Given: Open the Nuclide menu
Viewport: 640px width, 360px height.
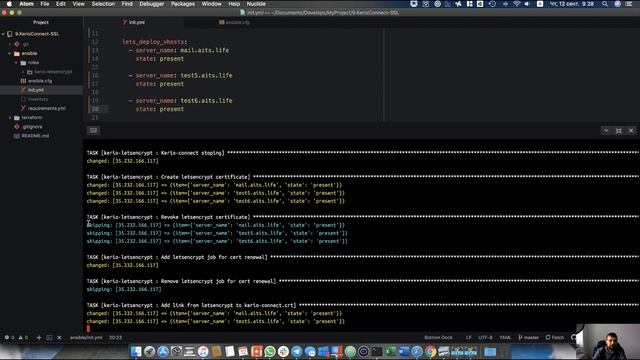Looking at the screenshot, I should pyautogui.click(x=256, y=4).
